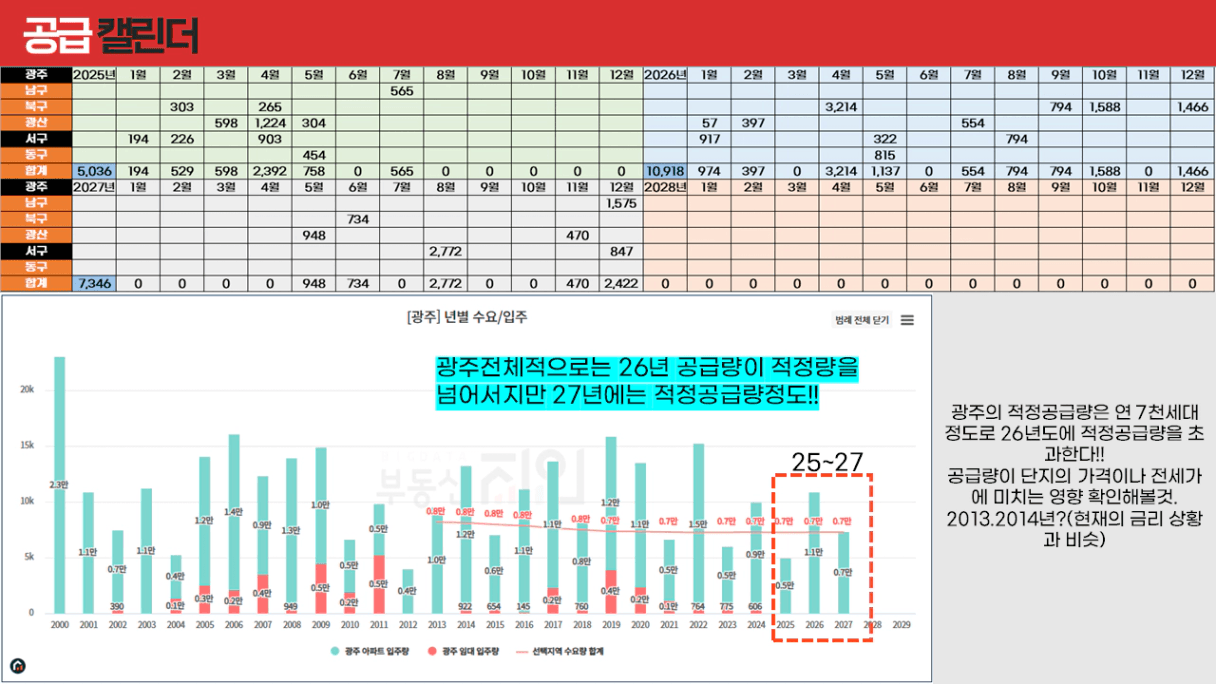Click the total cell showing 1,137
Viewport: 1216px width, 684px height.
(885, 171)
